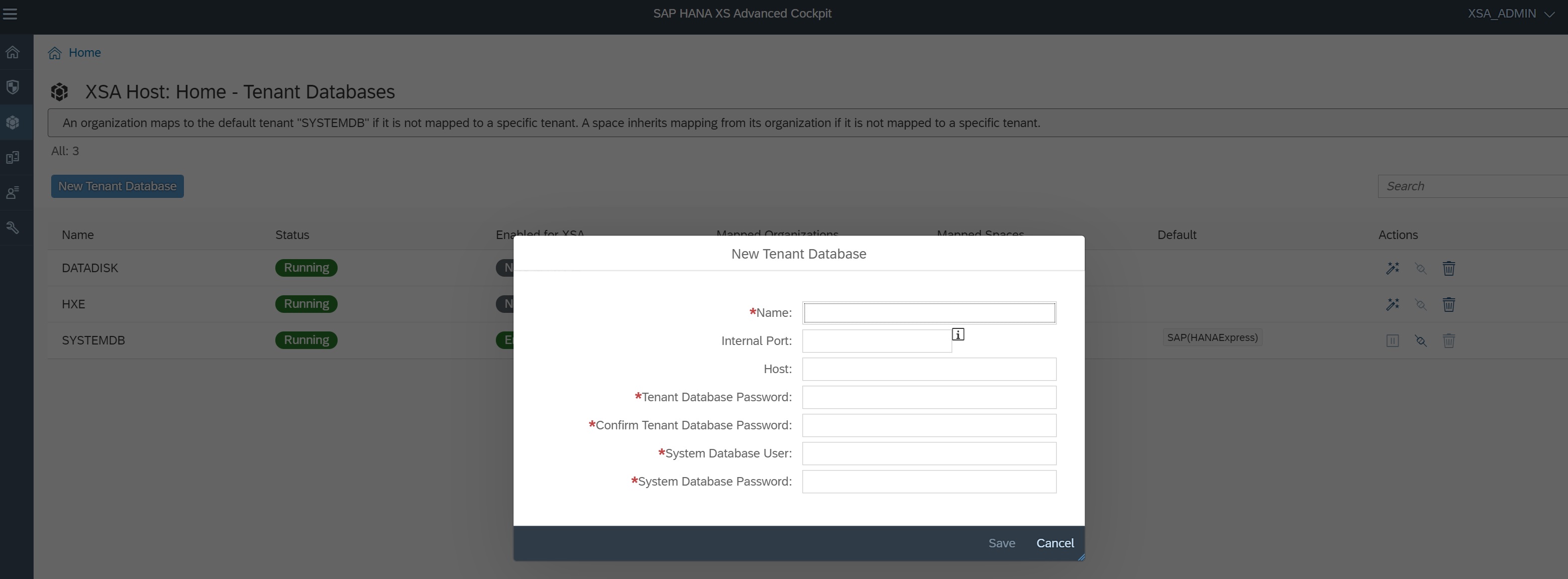Delete the DATADISK tenant database

1449,268
